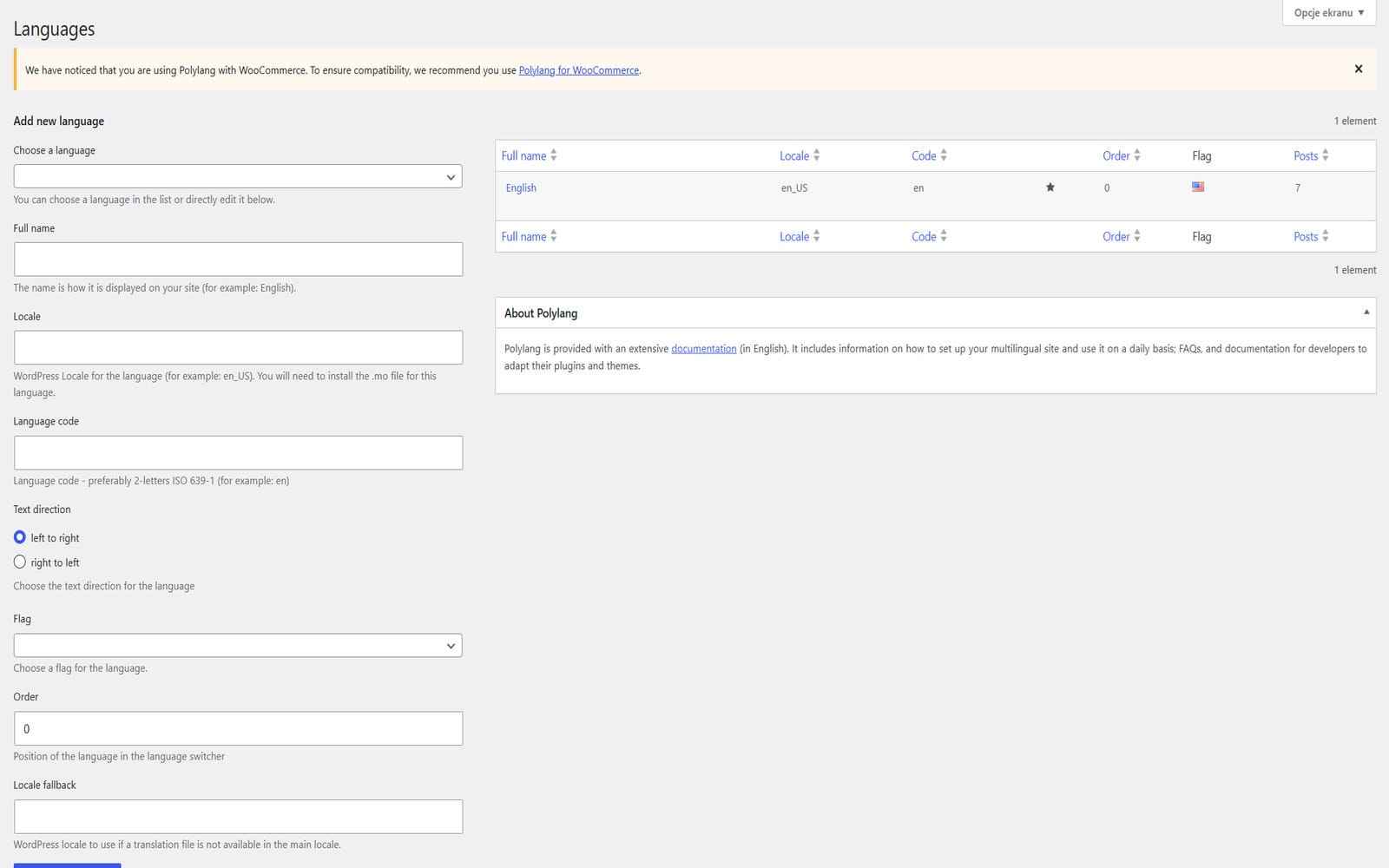Sort by Posts in table footer
Screen dimensions: 1389x868
tap(1311, 236)
